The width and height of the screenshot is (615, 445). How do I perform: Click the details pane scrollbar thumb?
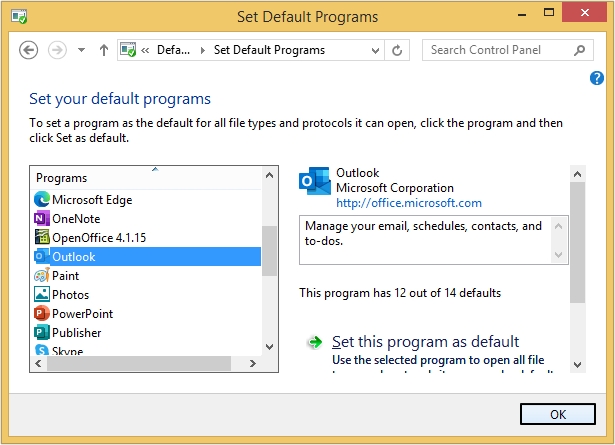click(x=577, y=242)
